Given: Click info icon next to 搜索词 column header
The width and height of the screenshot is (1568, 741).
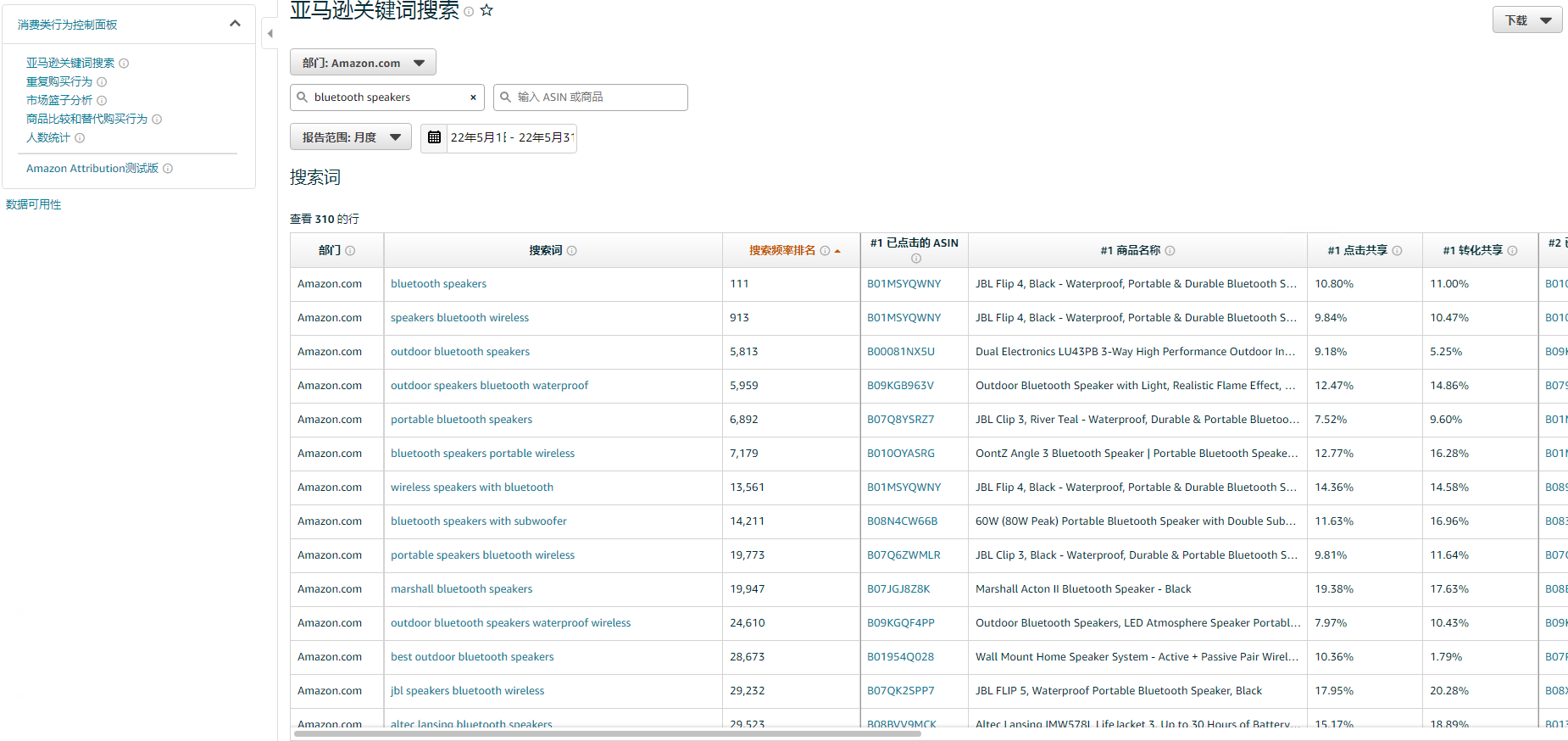Looking at the screenshot, I should point(572,251).
